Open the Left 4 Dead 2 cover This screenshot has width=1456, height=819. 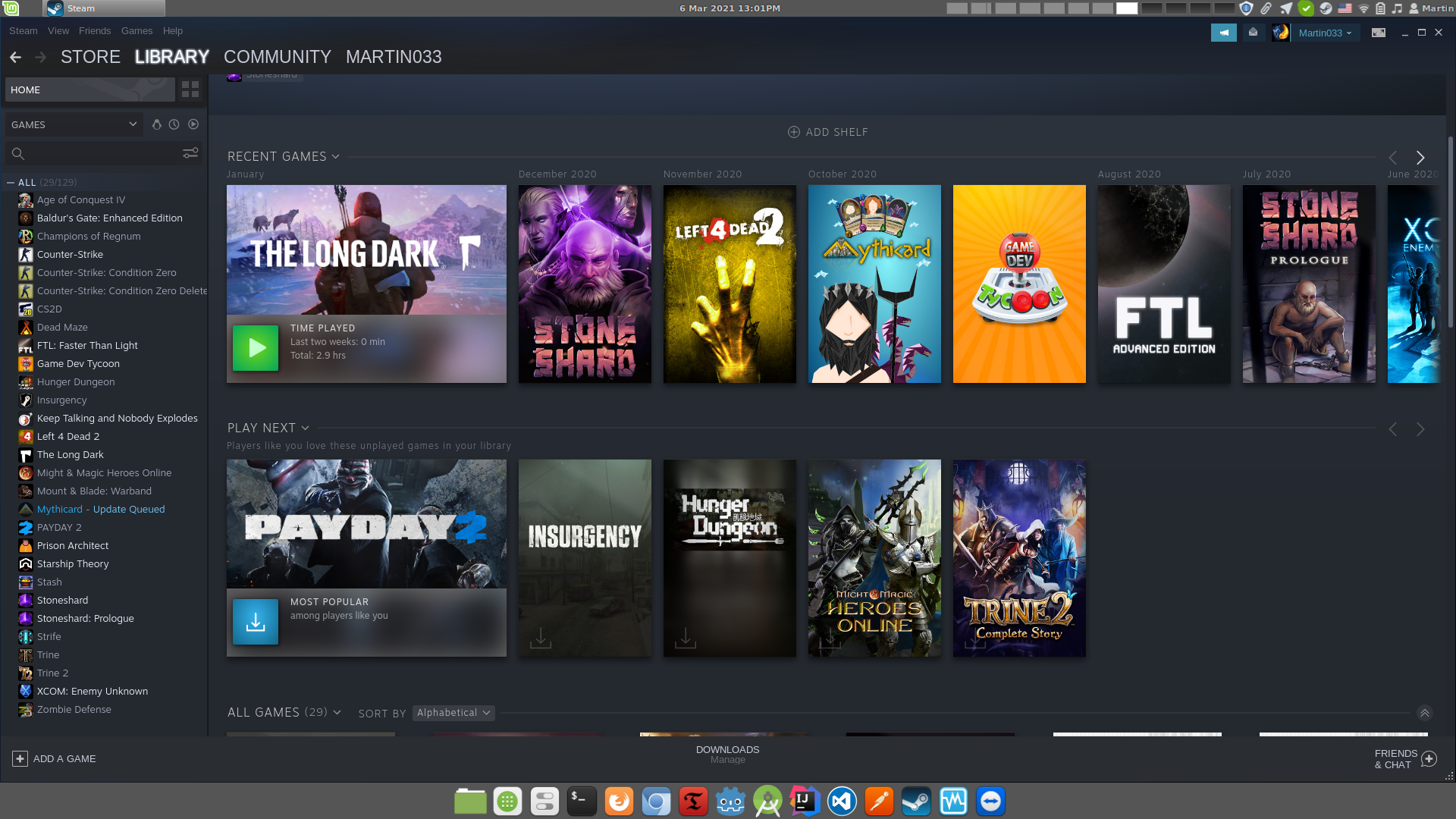coord(730,284)
